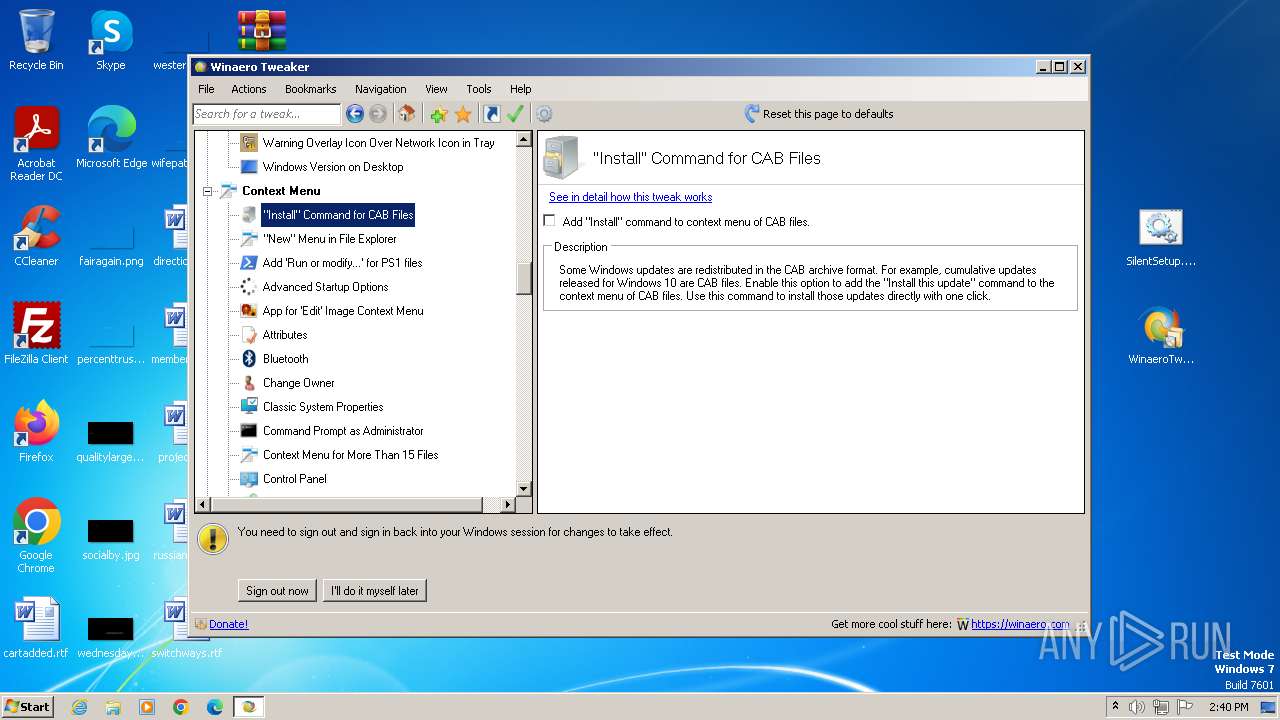Click the Control Panel icon in the tree
Image resolution: width=1280 pixels, height=720 pixels.
pos(249,479)
